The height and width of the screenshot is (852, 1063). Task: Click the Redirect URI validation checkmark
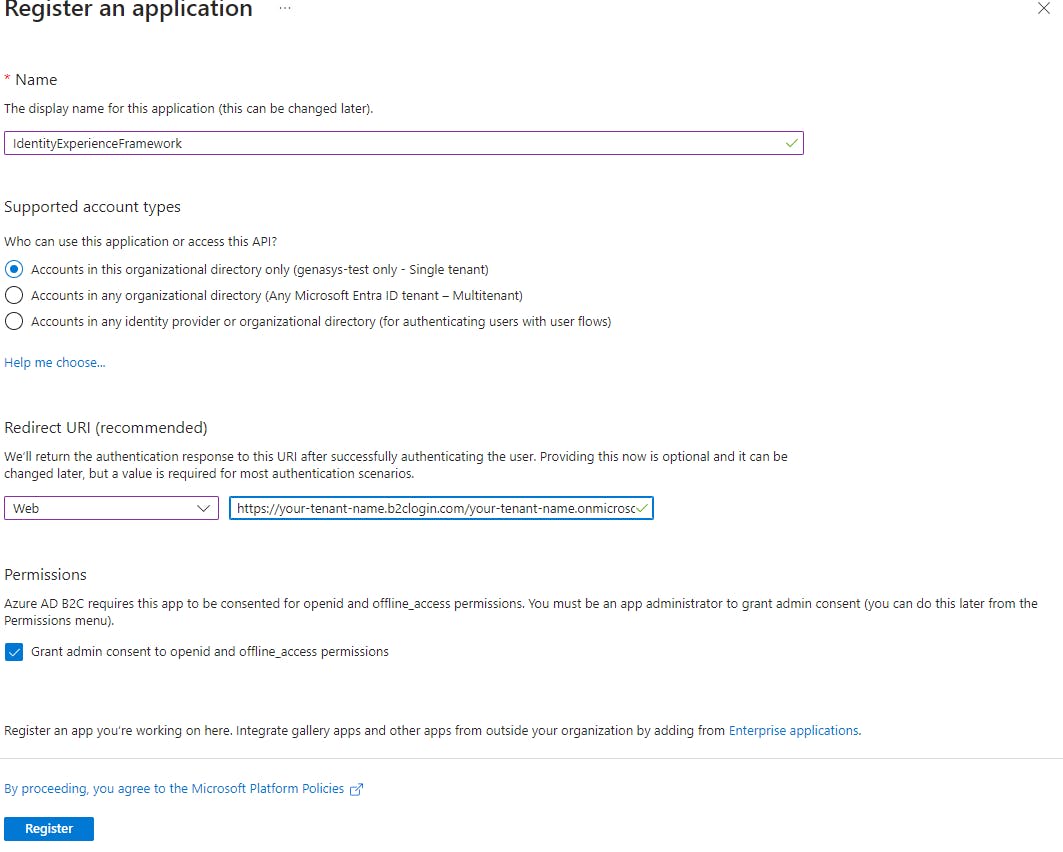(642, 508)
